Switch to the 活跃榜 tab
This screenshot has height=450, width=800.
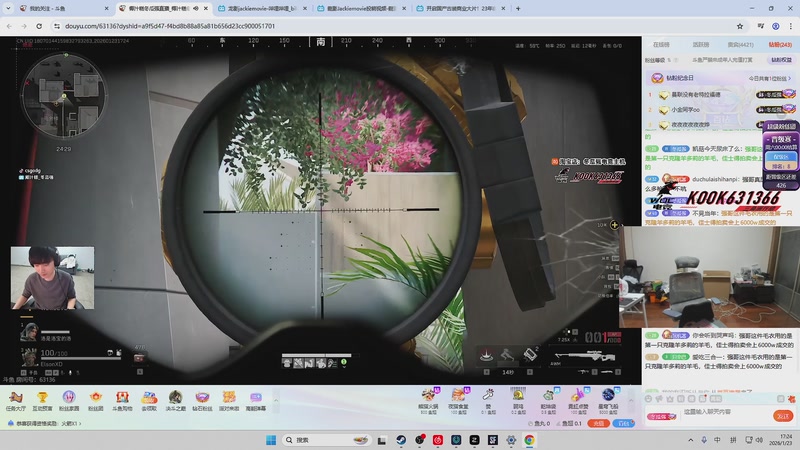(701, 45)
